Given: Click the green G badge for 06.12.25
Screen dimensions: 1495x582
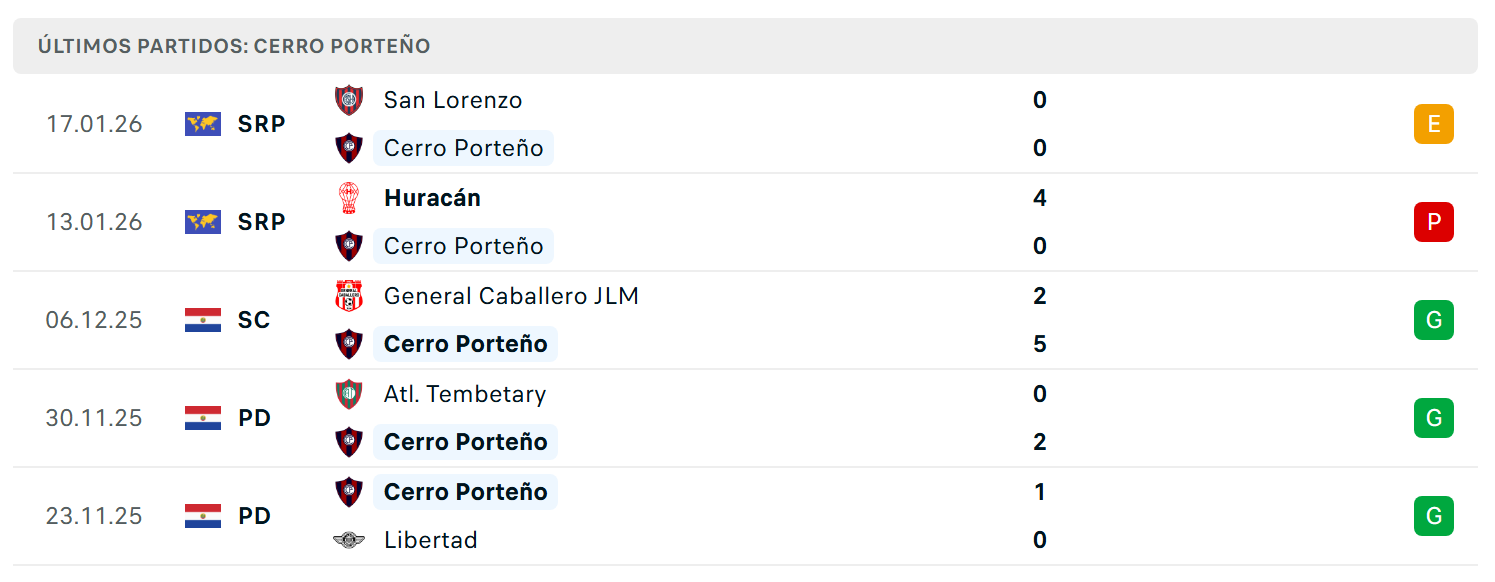Looking at the screenshot, I should [1434, 320].
